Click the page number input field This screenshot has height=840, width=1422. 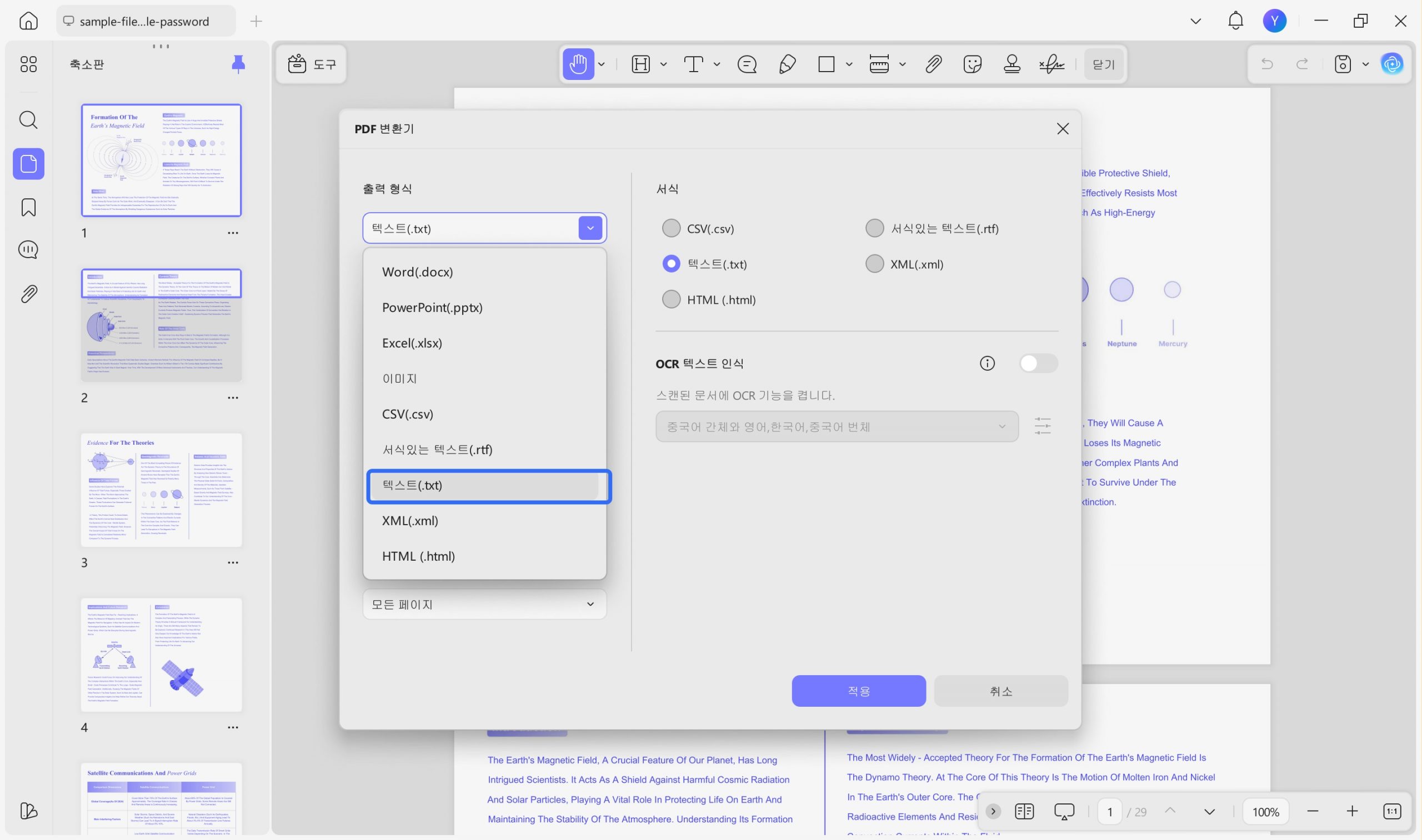[1109, 812]
